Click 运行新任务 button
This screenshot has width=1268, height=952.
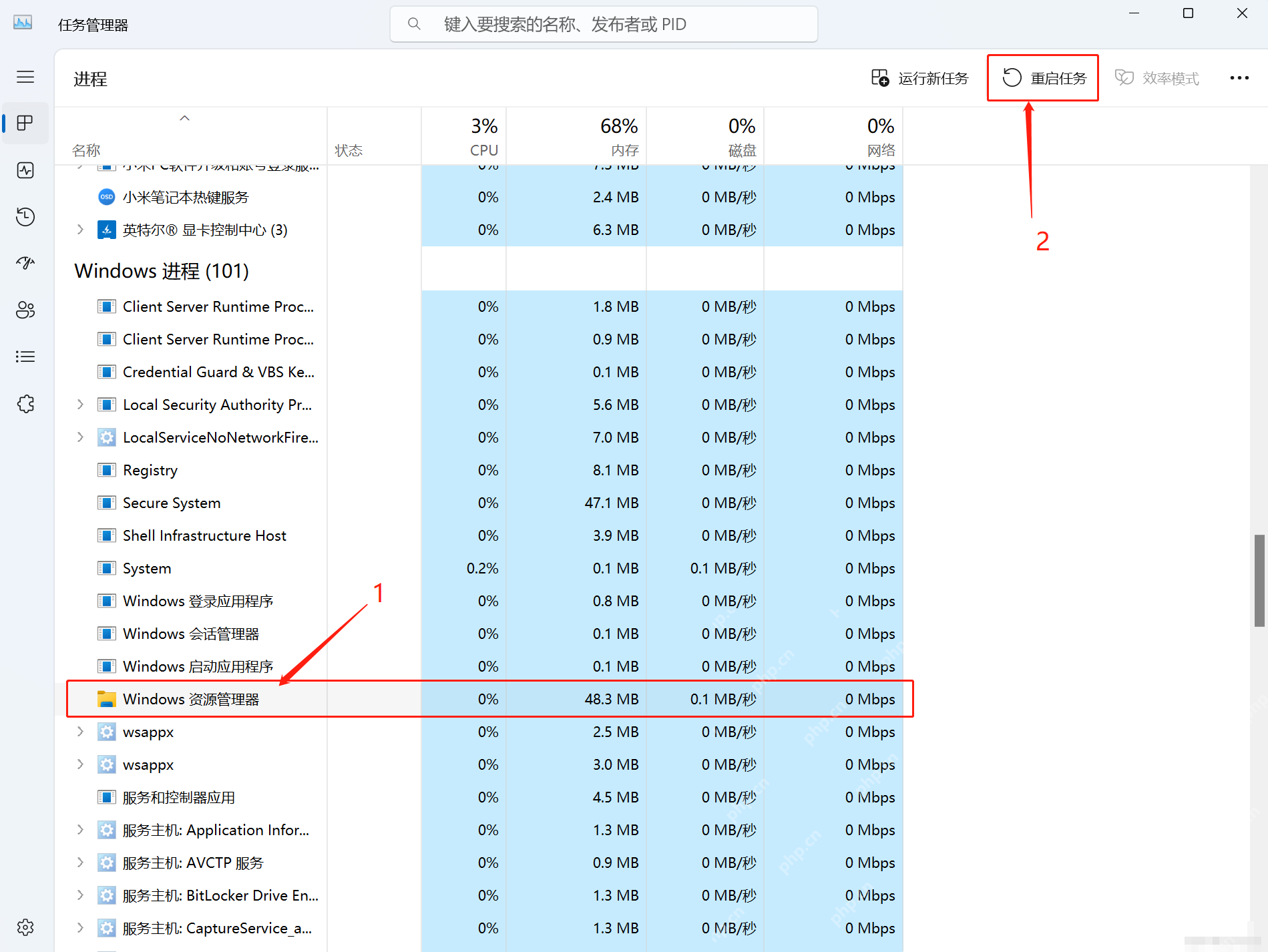(919, 78)
